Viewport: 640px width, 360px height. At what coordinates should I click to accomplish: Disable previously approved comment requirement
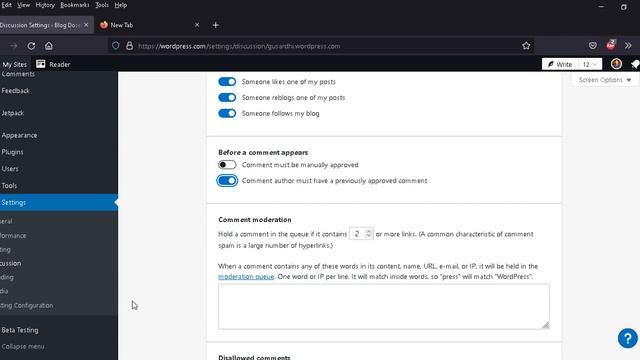click(227, 180)
